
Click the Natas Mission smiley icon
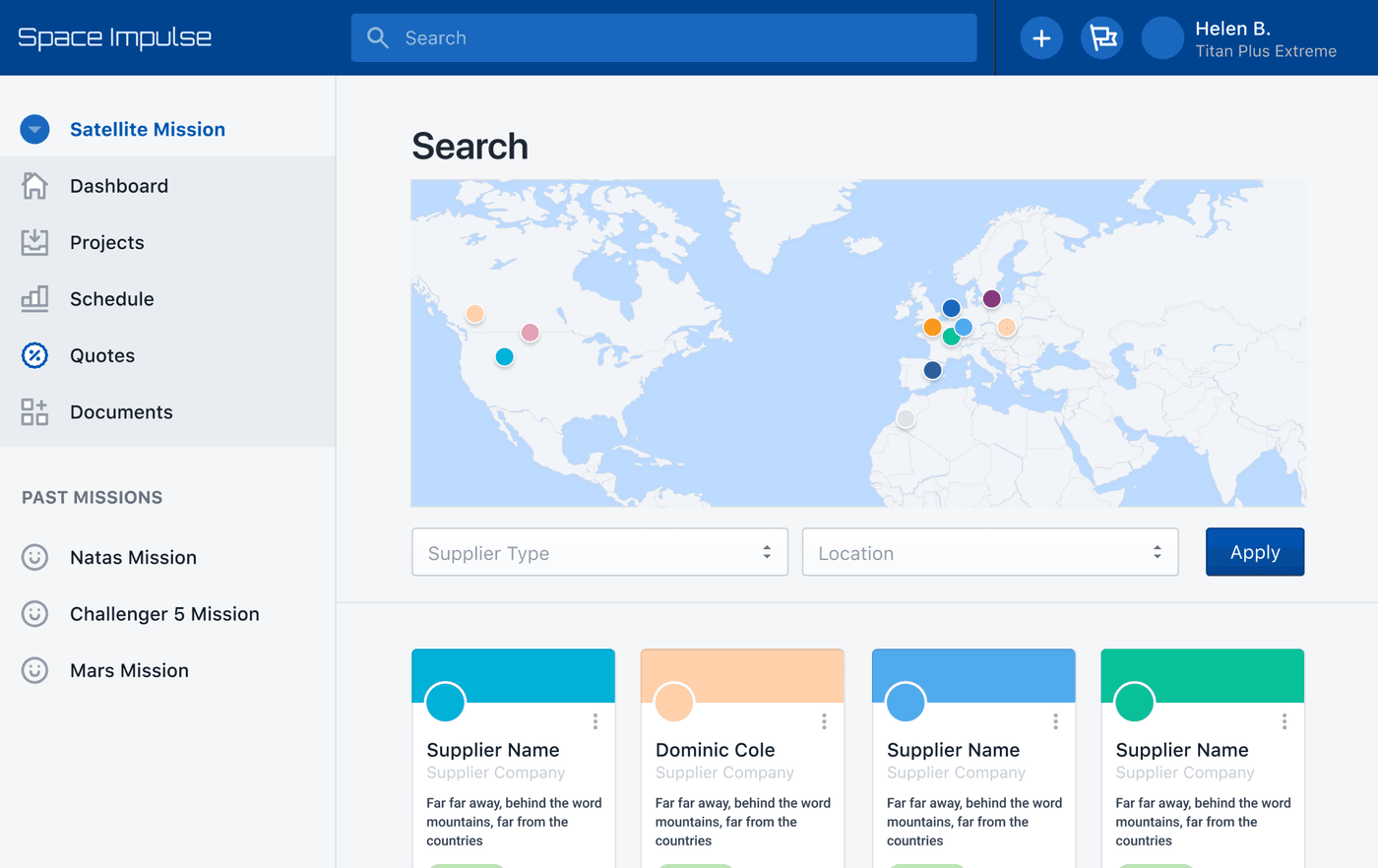34,558
